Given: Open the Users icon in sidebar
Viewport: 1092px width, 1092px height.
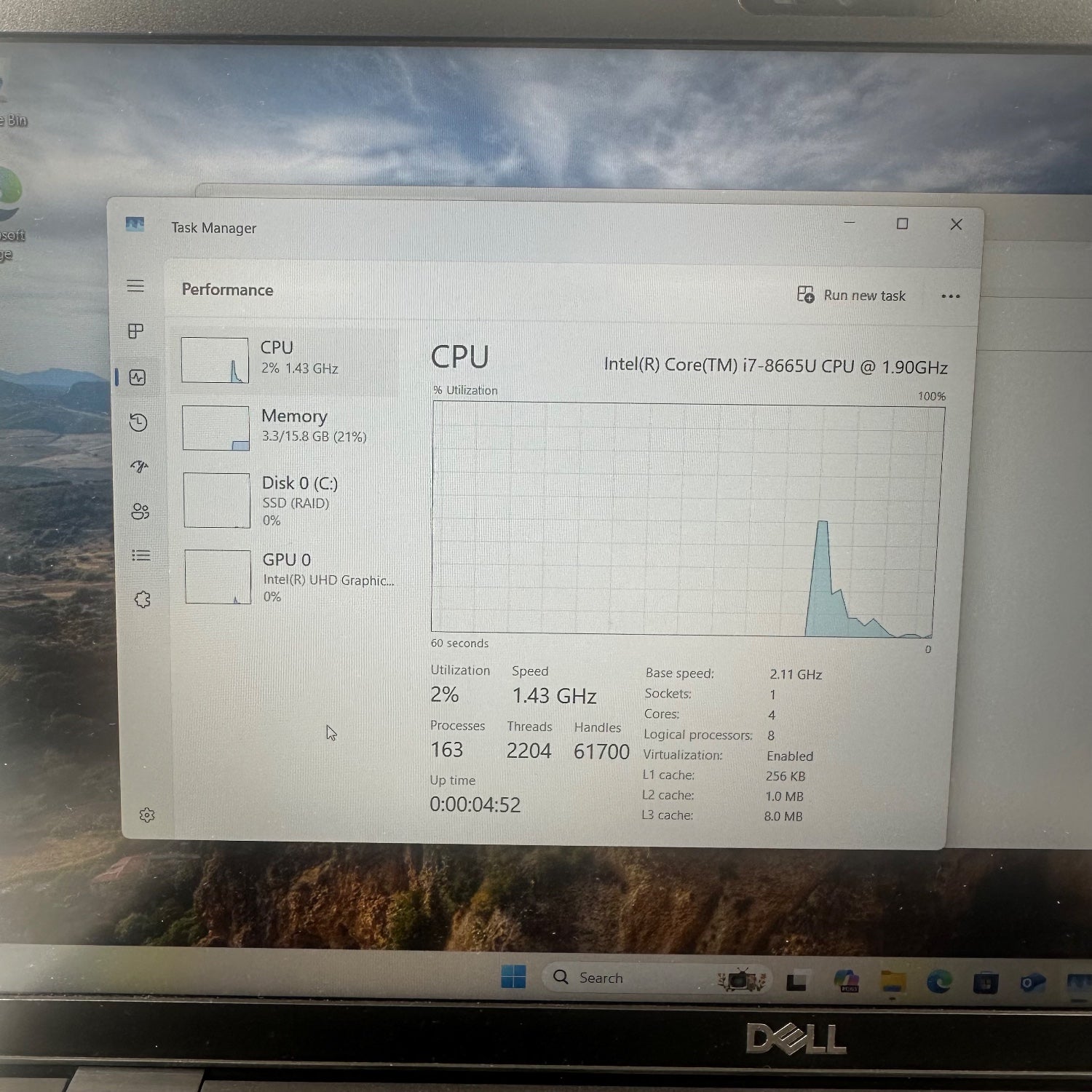Looking at the screenshot, I should tap(141, 512).
